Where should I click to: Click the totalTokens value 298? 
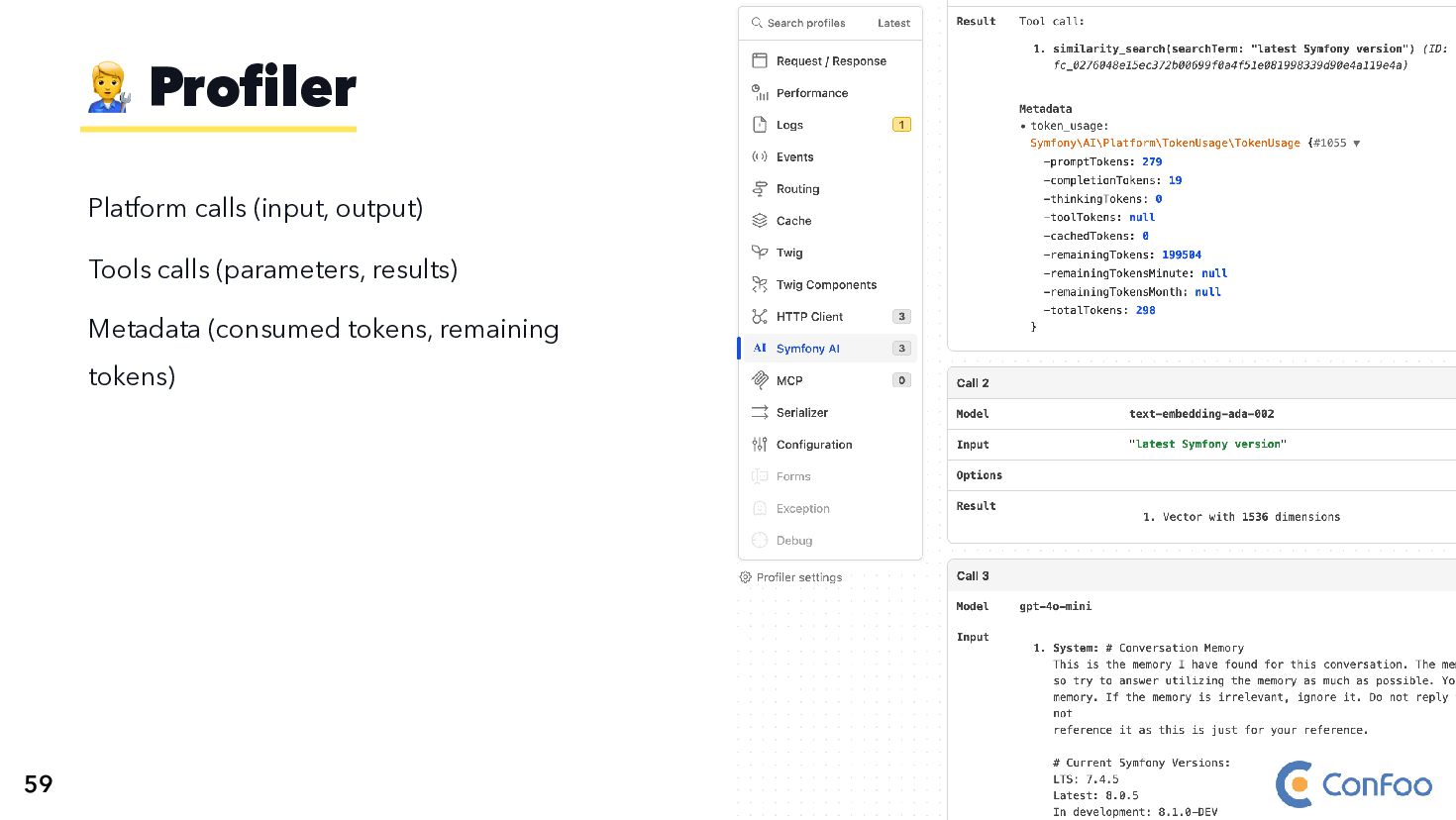[x=1146, y=311]
